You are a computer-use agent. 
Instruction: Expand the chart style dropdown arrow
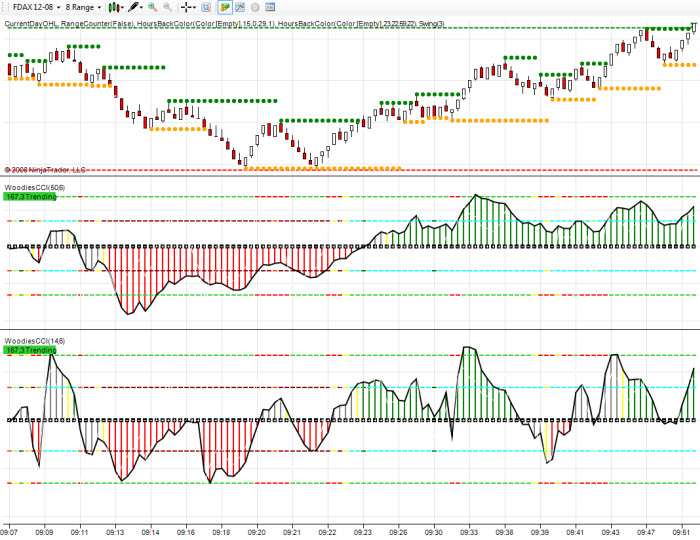[122, 8]
